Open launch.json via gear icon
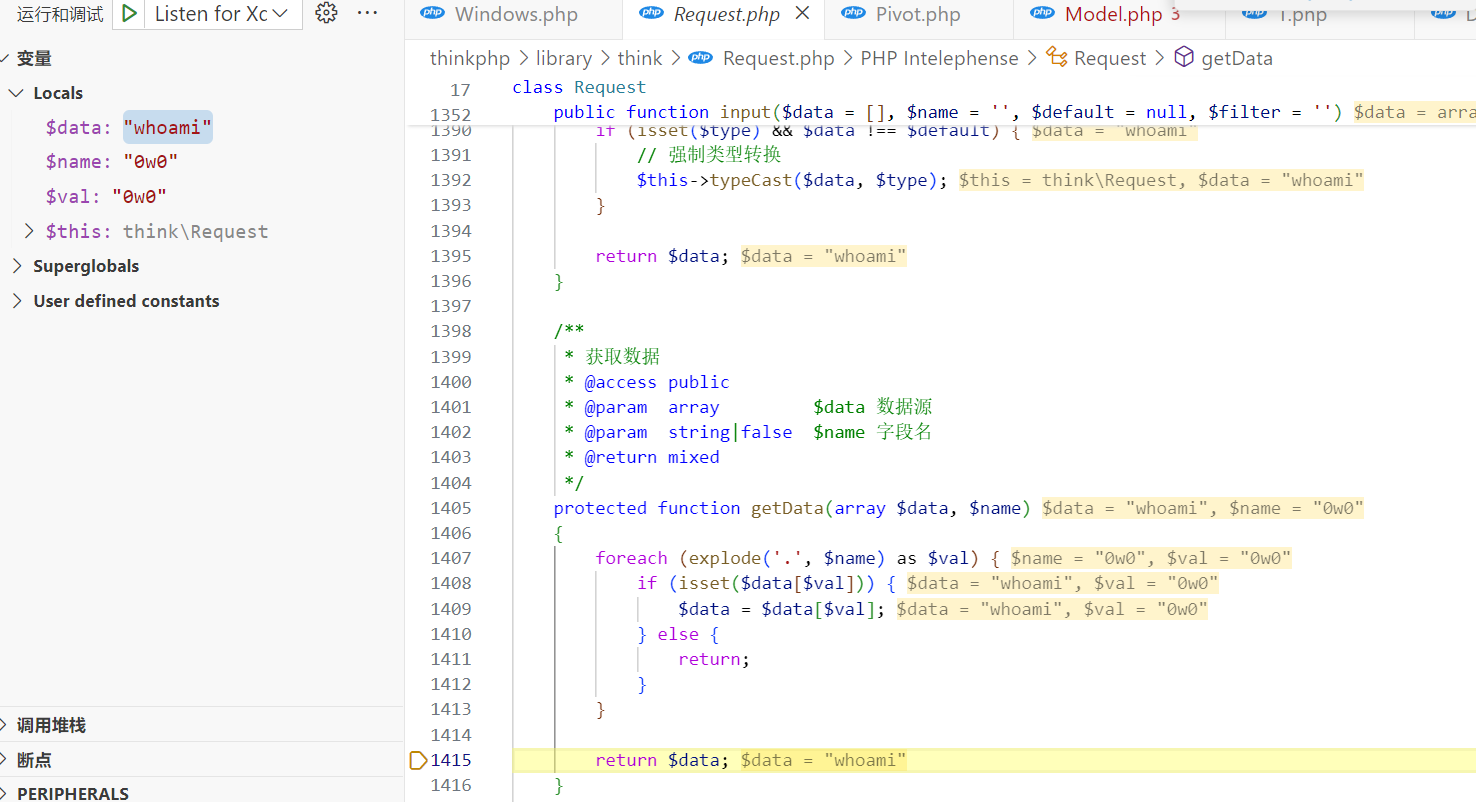Screen dimensions: 1476x802 point(326,13)
